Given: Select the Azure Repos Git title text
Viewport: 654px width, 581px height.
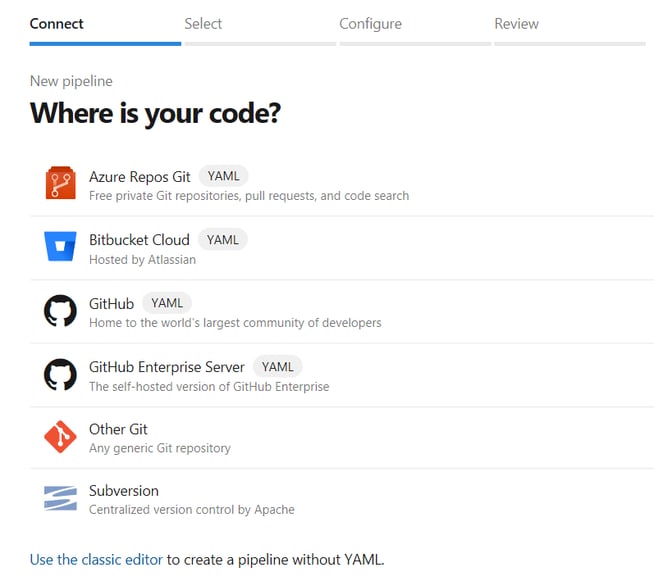Looking at the screenshot, I should pyautogui.click(x=139, y=176).
